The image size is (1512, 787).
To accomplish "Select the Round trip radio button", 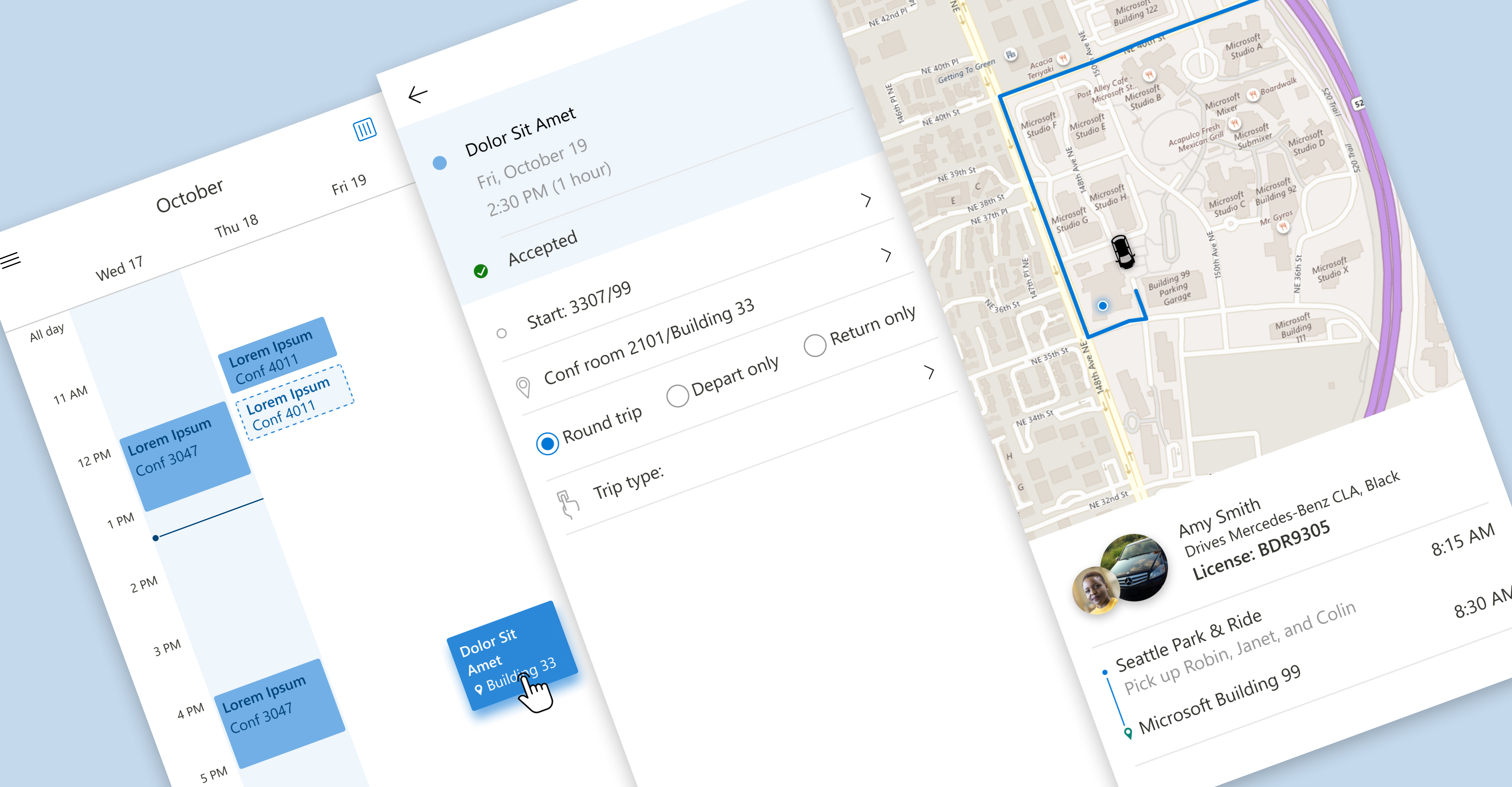I will [x=547, y=444].
